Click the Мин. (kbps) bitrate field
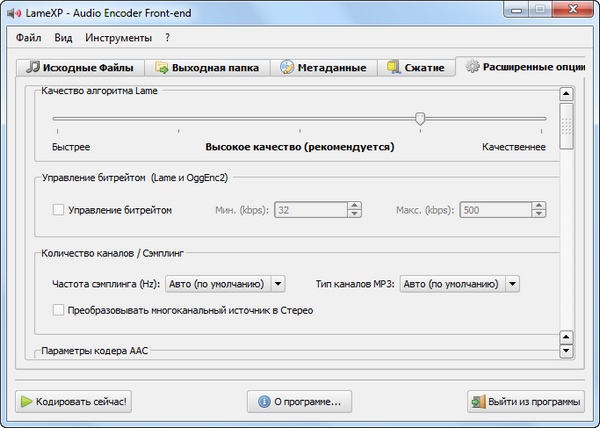The image size is (600, 428). click(311, 211)
